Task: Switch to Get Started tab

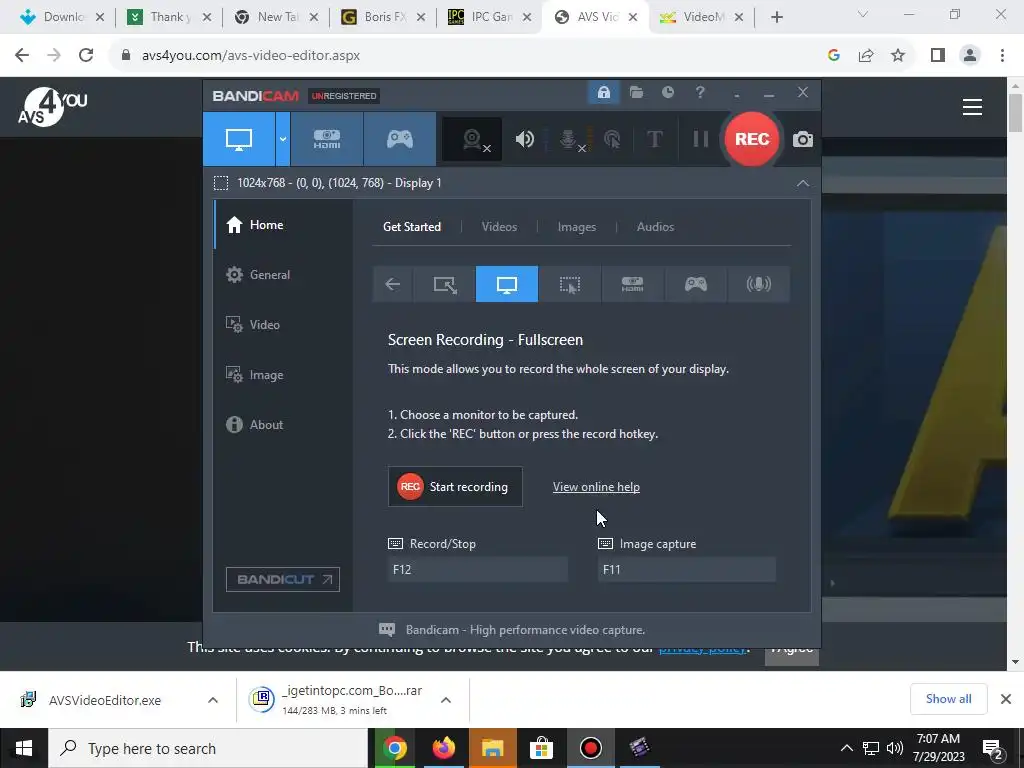Action: [412, 227]
